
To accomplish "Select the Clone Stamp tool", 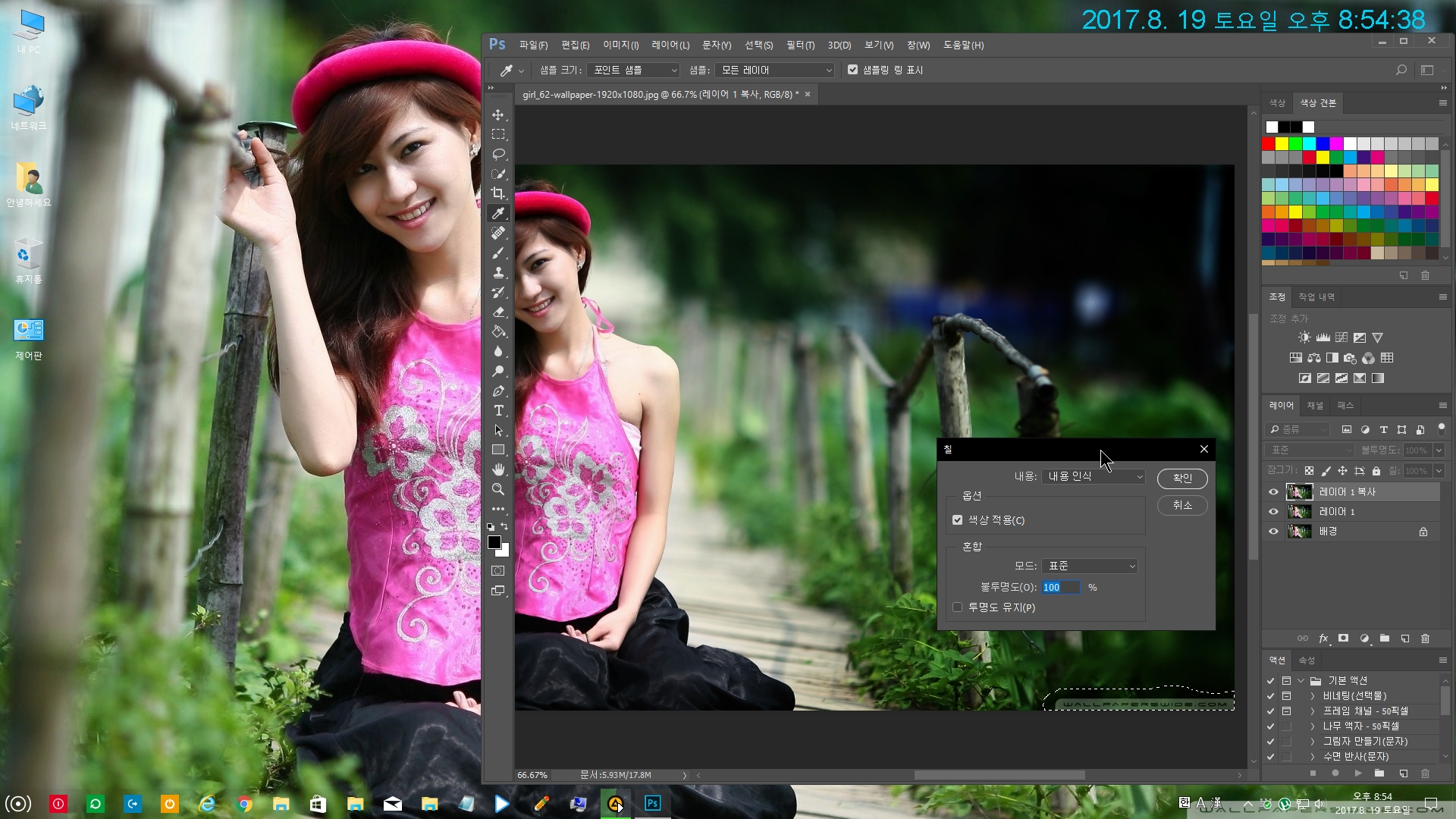I will pyautogui.click(x=498, y=273).
